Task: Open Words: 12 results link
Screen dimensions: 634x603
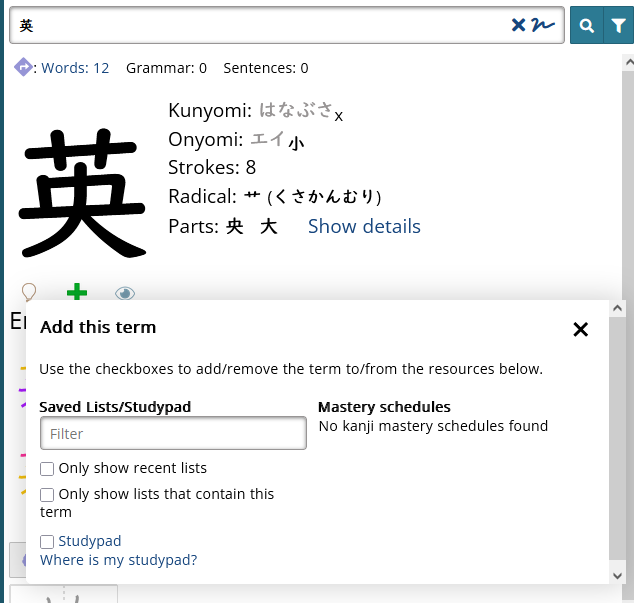Action: coord(75,68)
